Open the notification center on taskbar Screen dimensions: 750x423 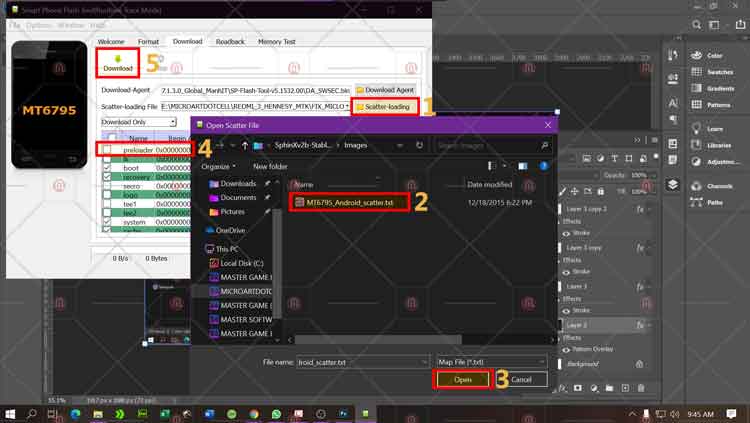(x=731, y=414)
